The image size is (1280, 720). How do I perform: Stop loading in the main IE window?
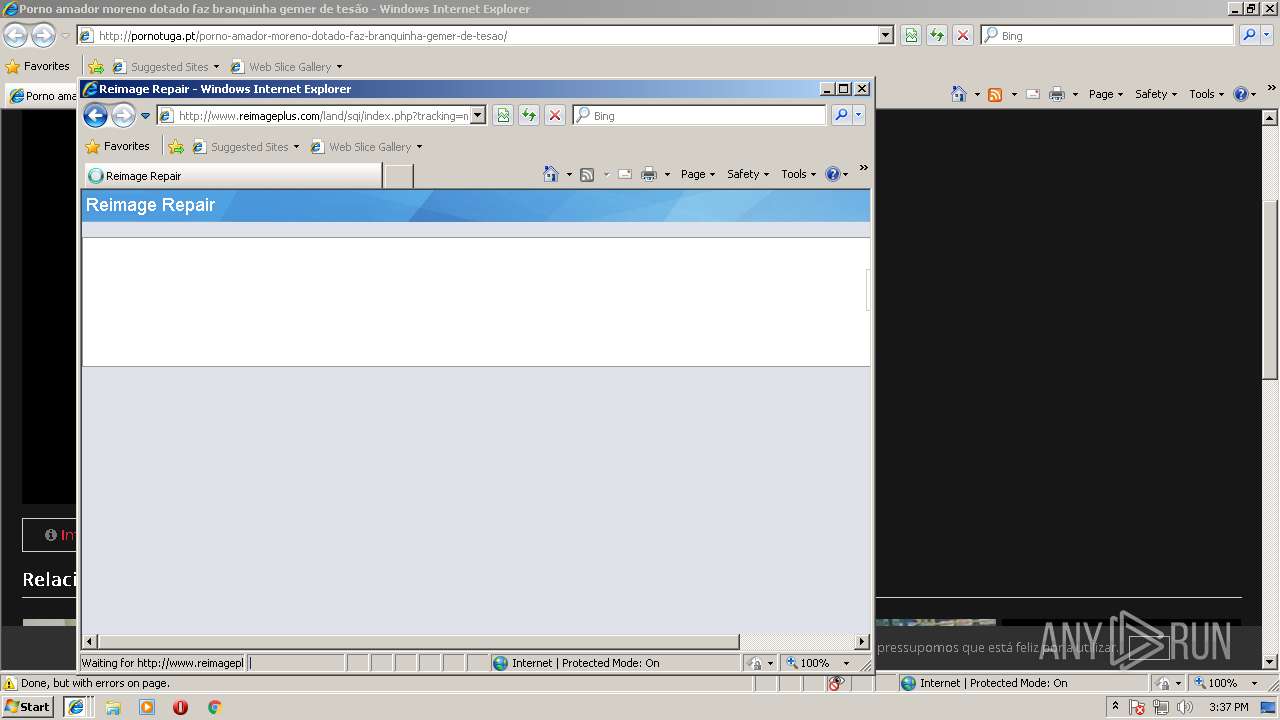[x=963, y=36]
